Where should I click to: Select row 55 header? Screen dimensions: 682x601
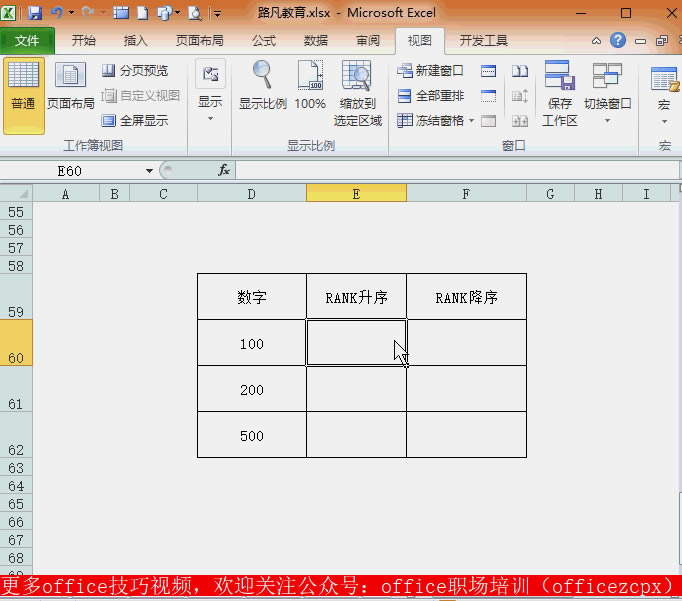pyautogui.click(x=16, y=212)
